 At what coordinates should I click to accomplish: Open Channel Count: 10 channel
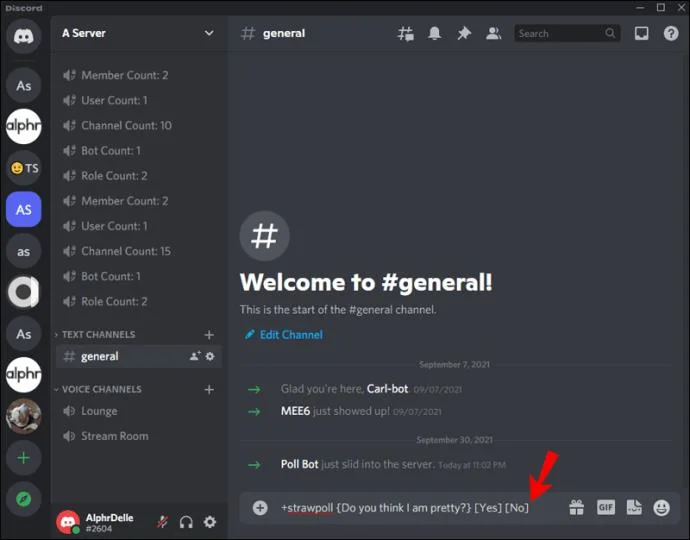tap(139, 125)
